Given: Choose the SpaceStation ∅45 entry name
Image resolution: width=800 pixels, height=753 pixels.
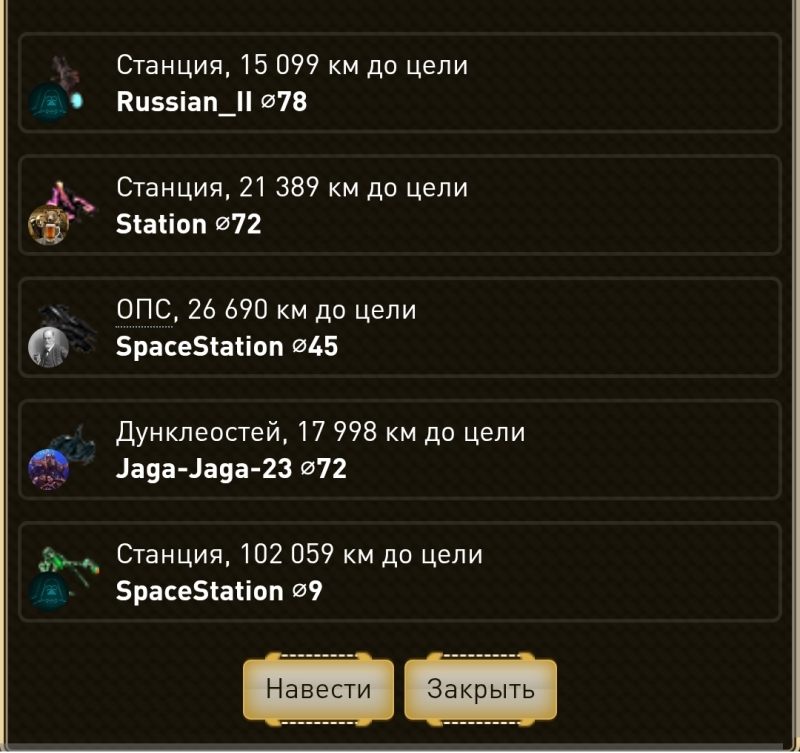Looking at the screenshot, I should pos(227,346).
